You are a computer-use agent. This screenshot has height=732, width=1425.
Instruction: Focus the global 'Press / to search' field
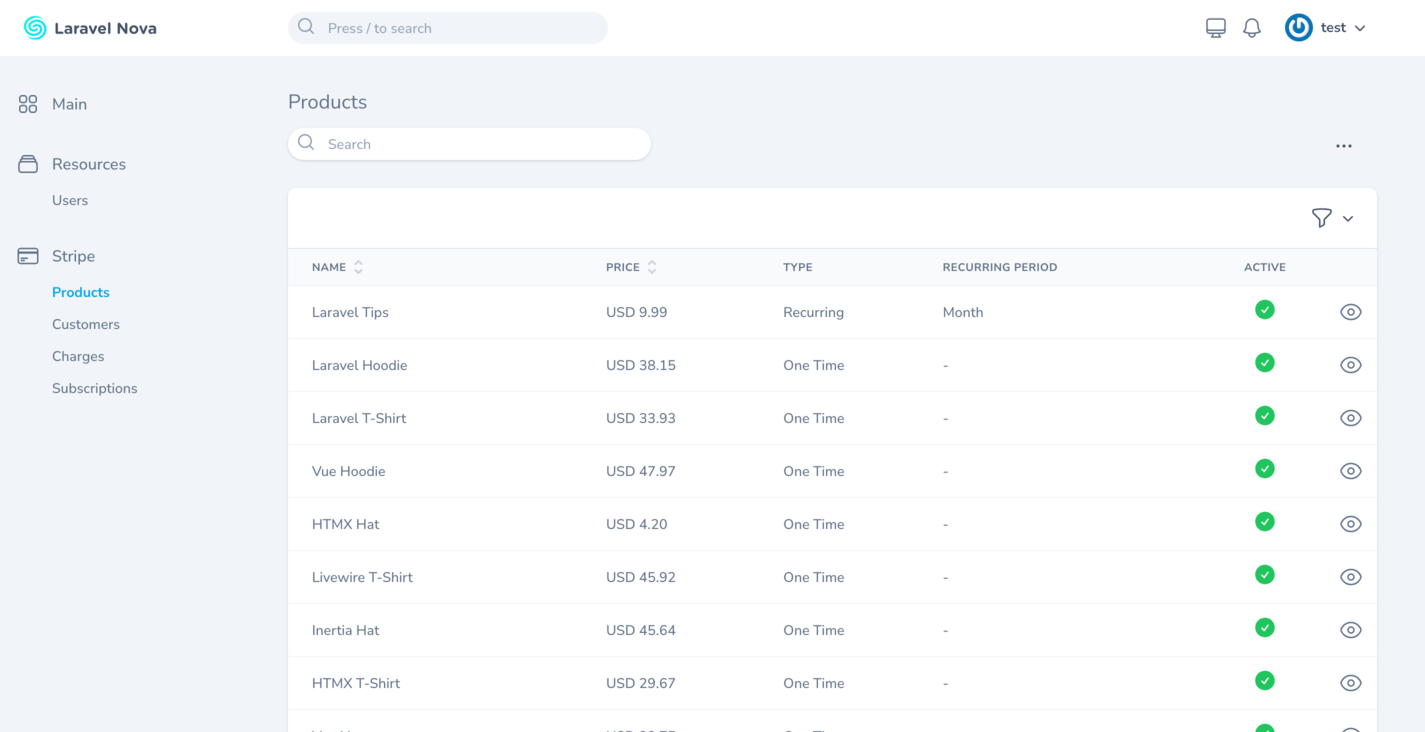448,28
